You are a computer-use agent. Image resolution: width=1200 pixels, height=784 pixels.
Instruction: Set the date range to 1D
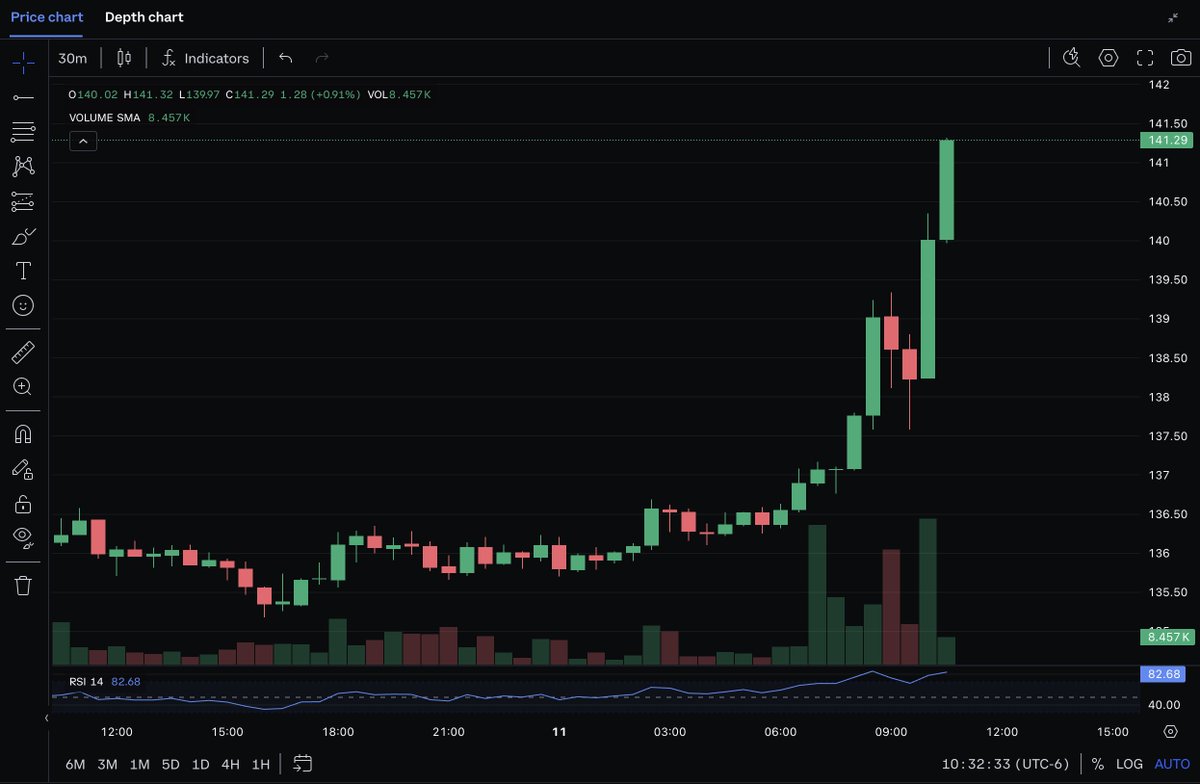pos(200,764)
